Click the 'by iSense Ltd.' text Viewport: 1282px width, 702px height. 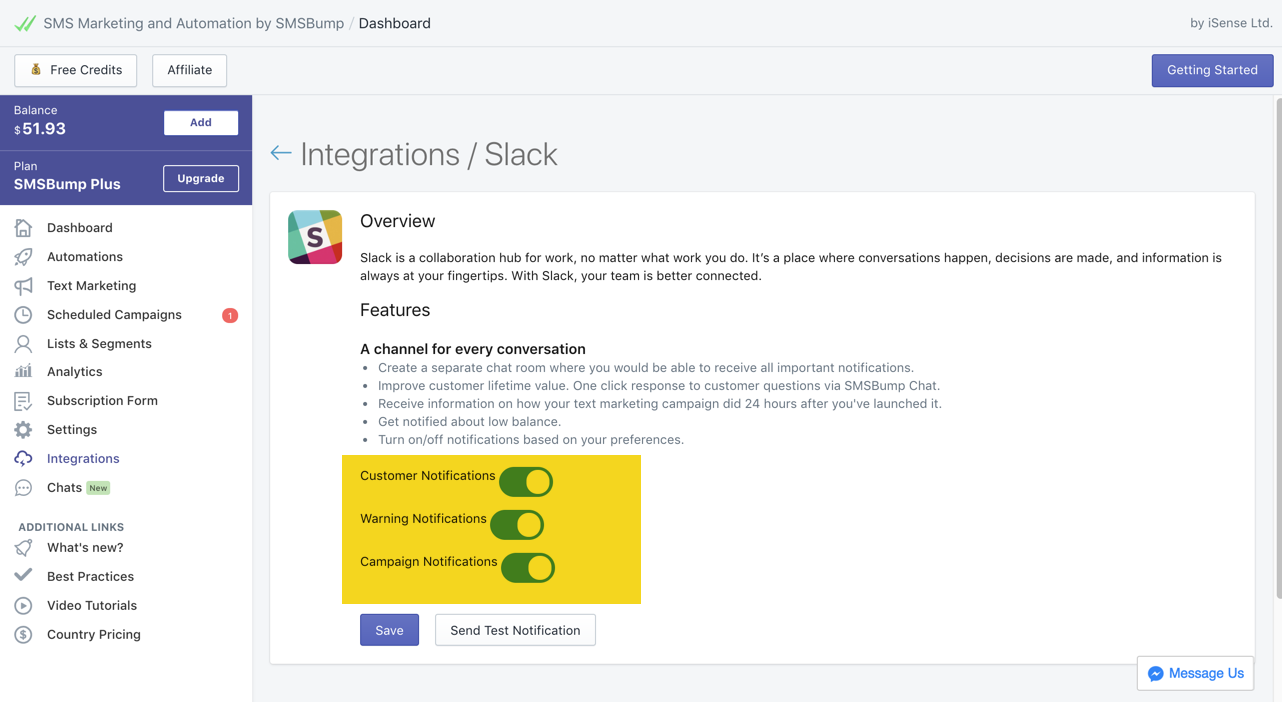(x=1231, y=23)
